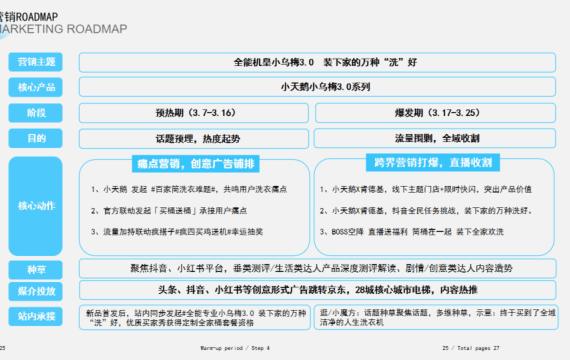
Task: Click the 营销主题 label box
Action: pyautogui.click(x=35, y=62)
